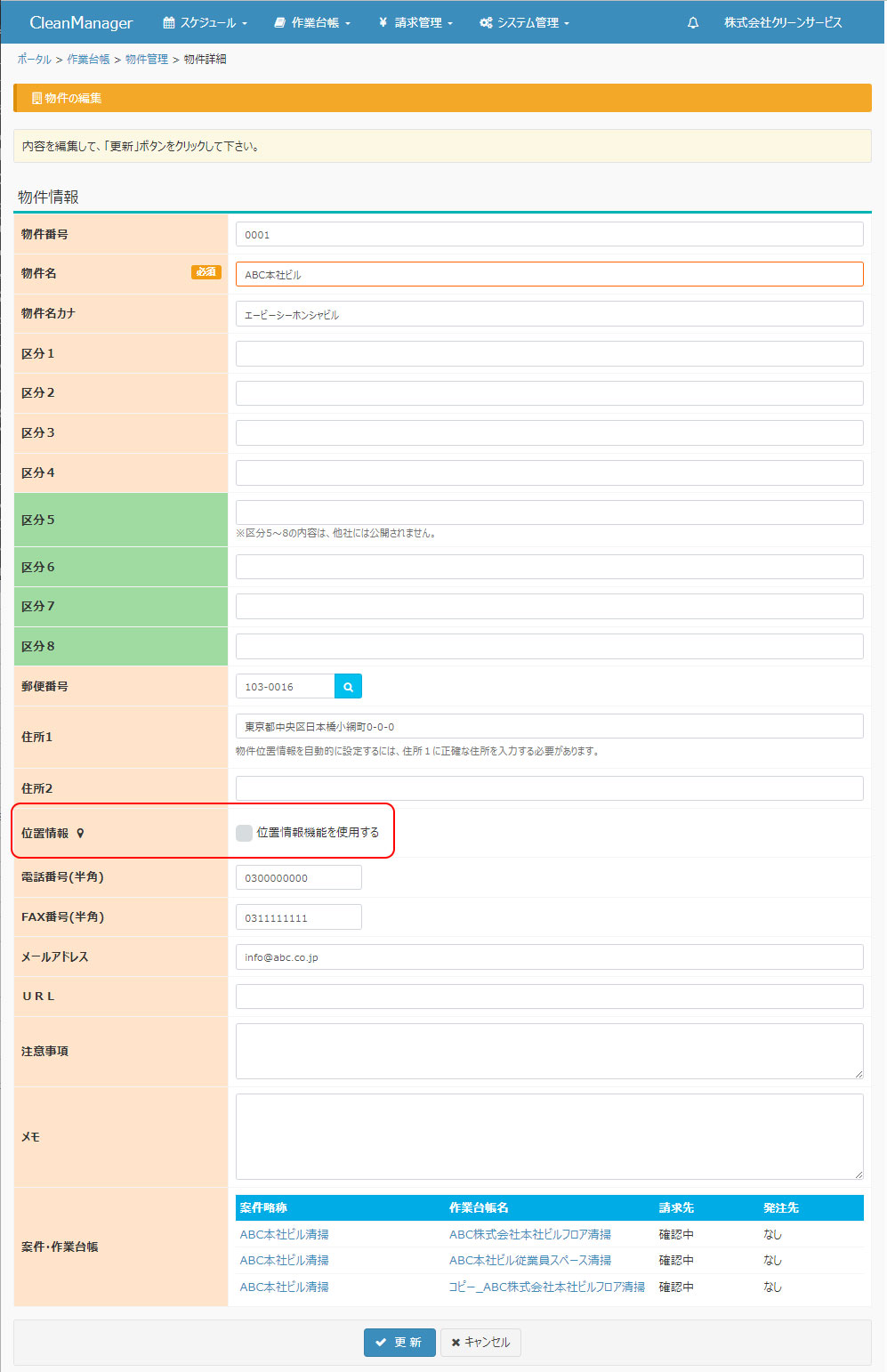This screenshot has width=887, height=1372.
Task: Open ABC株式会社本社ビルフロア清掃 ledger link
Action: pos(530,1234)
